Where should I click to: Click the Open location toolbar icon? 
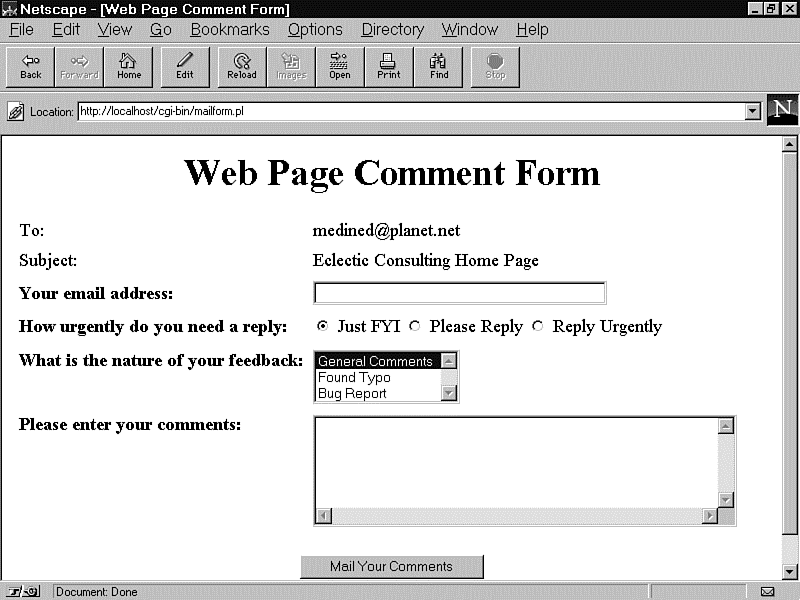point(340,66)
